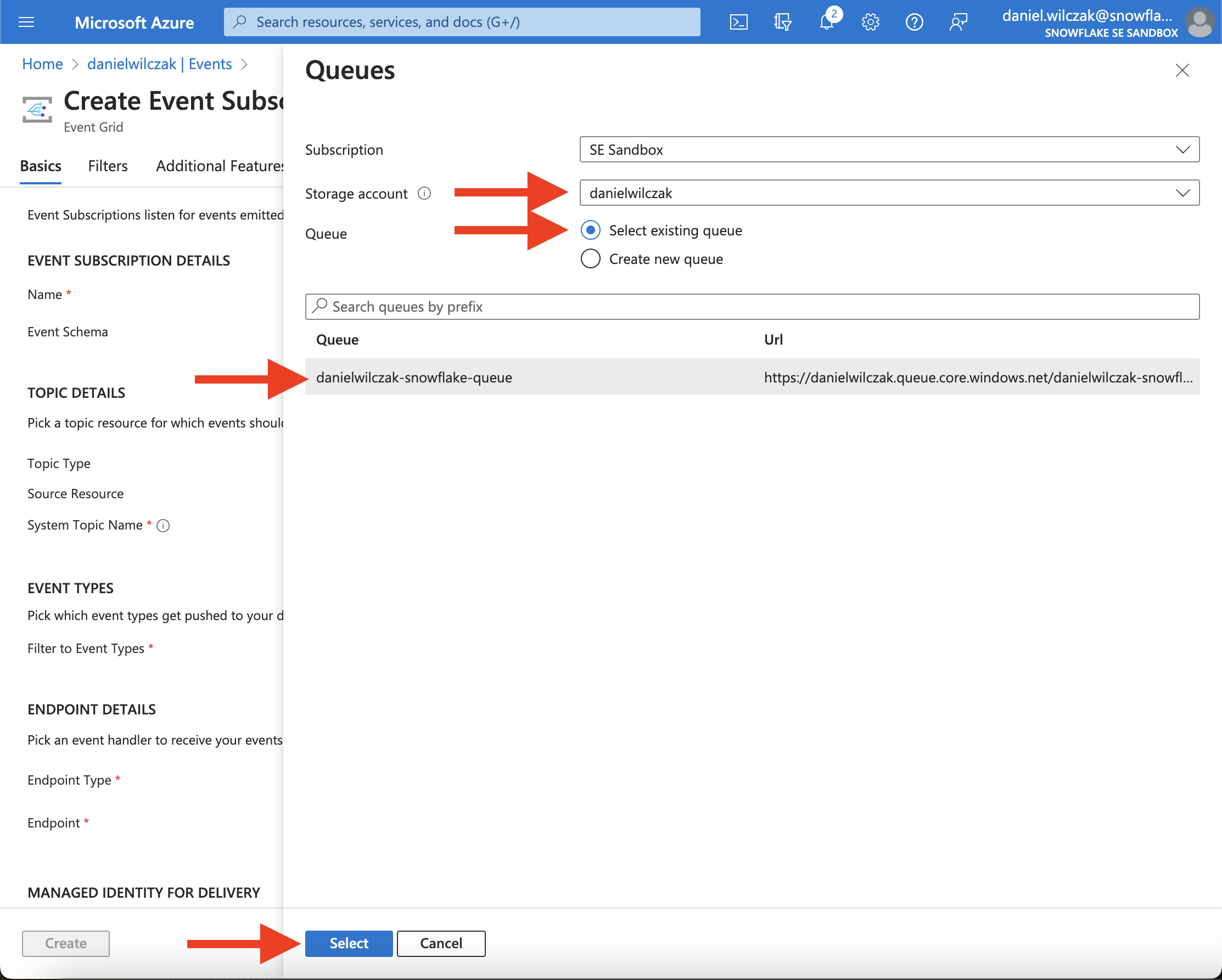Open the Directories and subscriptions filter icon
The image size is (1222, 980).
(x=783, y=22)
